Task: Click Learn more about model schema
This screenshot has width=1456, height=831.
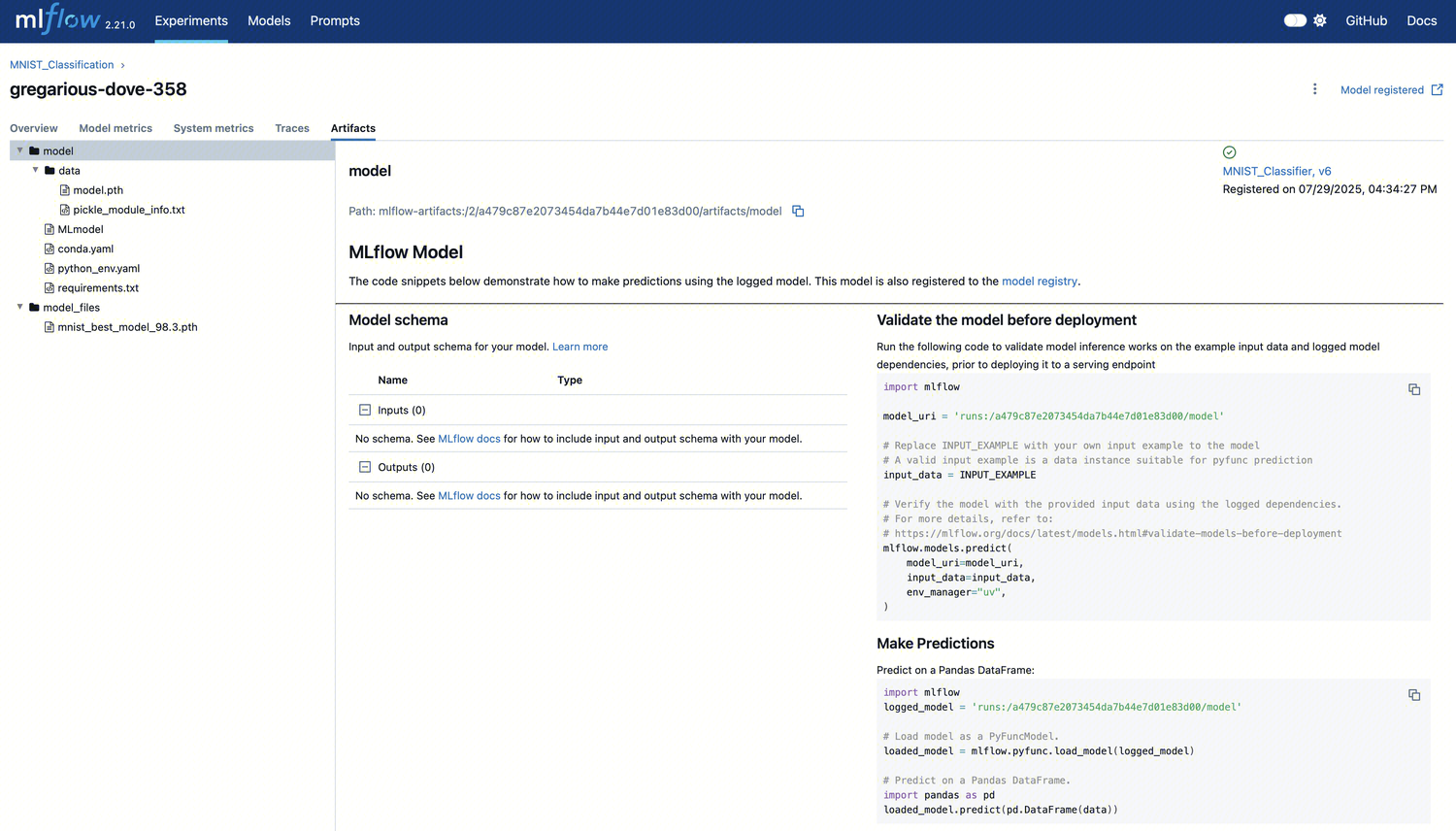Action: [580, 347]
